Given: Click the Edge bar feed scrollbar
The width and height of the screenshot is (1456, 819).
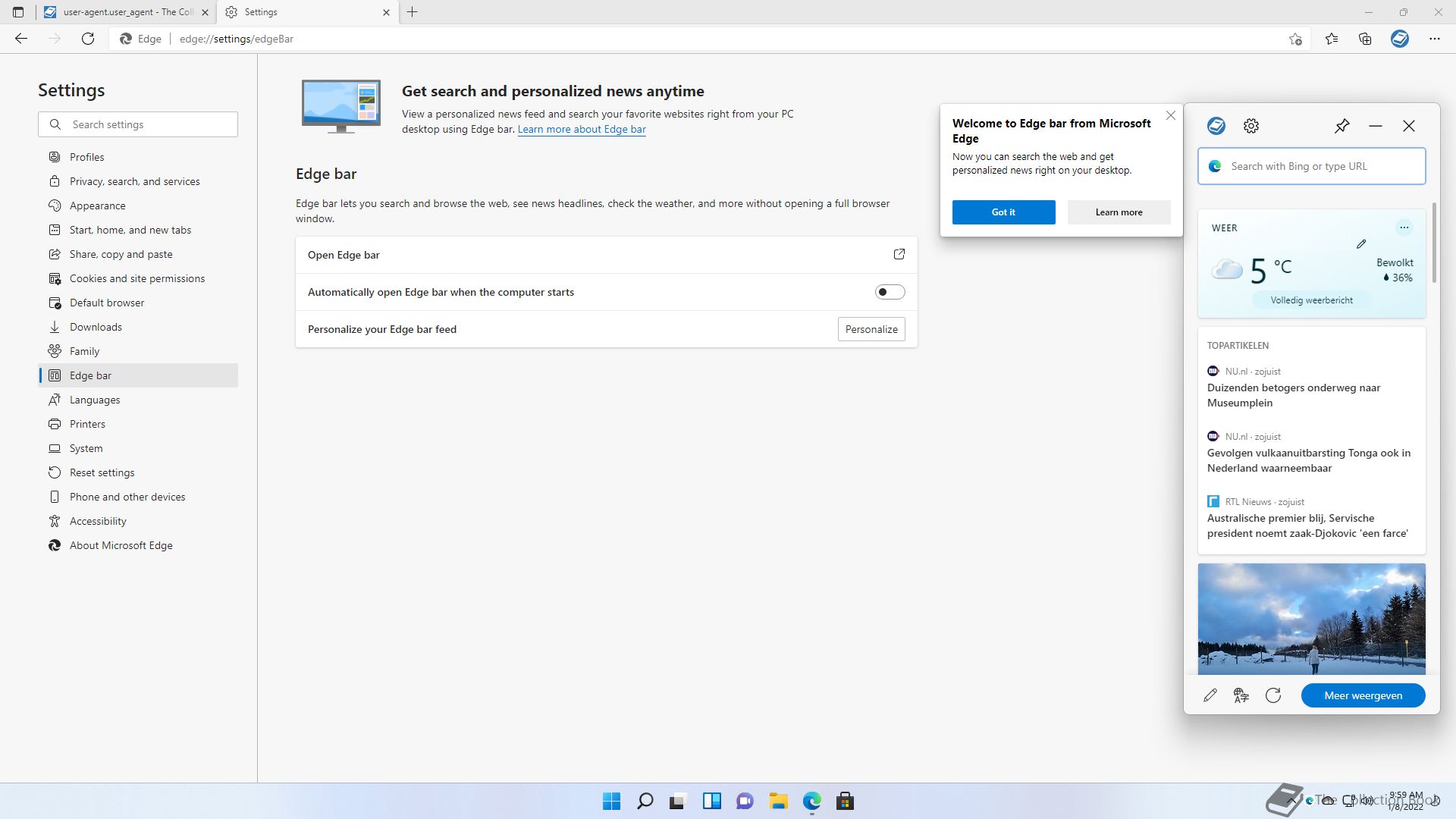Looking at the screenshot, I should tap(1434, 243).
